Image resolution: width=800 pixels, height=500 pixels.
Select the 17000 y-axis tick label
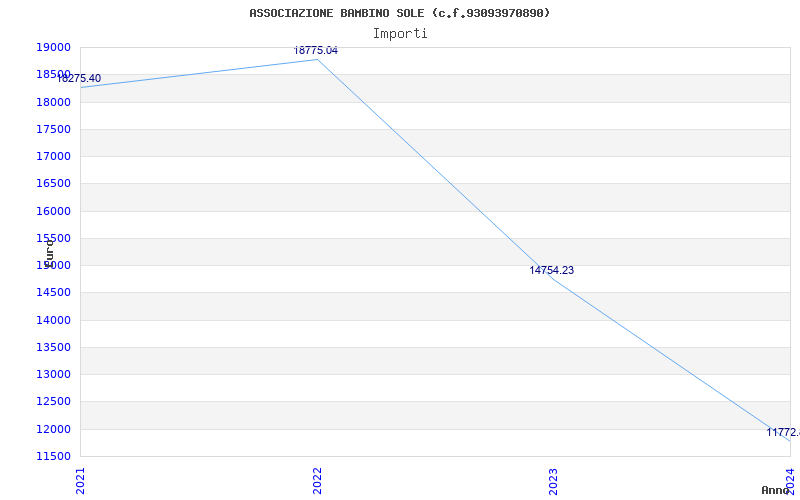coord(53,157)
